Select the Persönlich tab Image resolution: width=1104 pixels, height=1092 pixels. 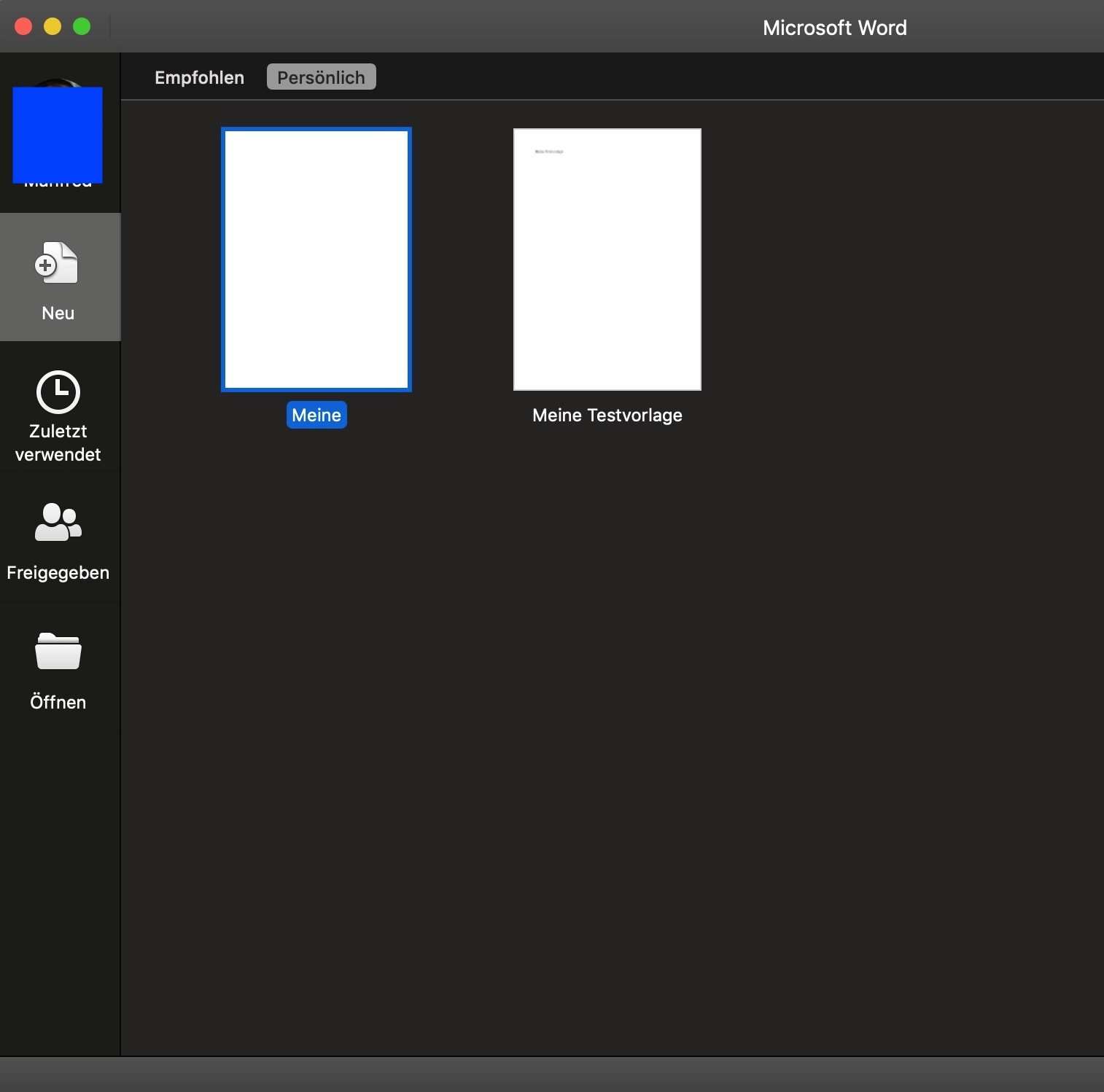(321, 77)
